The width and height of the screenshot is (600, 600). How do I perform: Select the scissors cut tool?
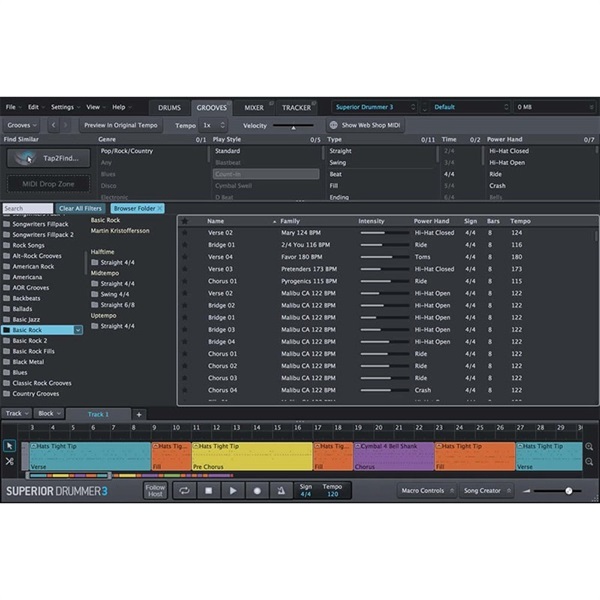tap(10, 461)
